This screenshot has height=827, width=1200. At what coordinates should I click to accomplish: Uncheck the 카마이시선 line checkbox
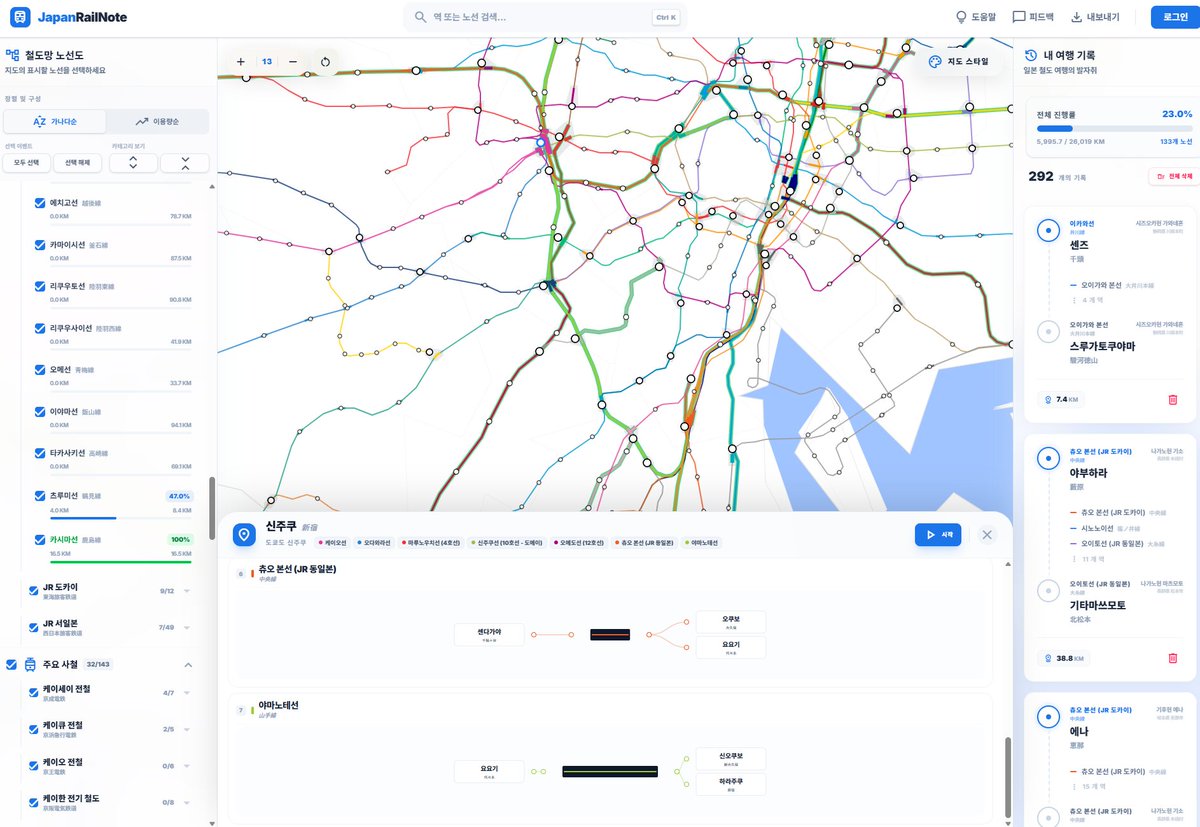coord(39,245)
